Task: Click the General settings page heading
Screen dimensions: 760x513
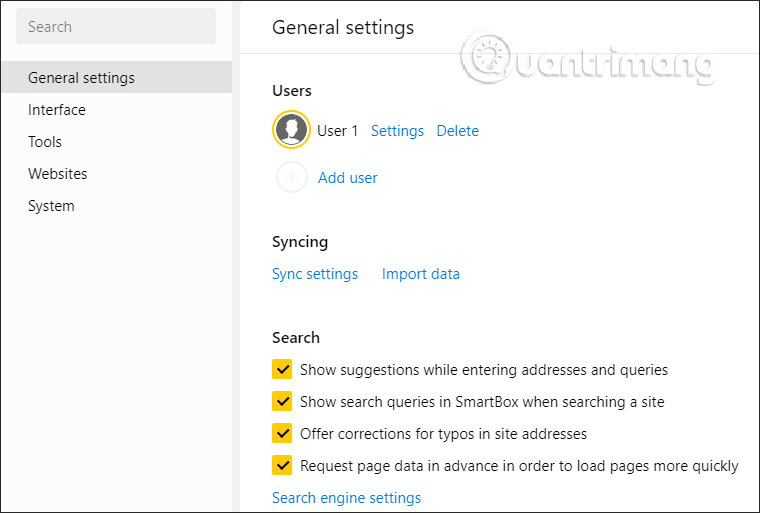Action: pyautogui.click(x=343, y=28)
